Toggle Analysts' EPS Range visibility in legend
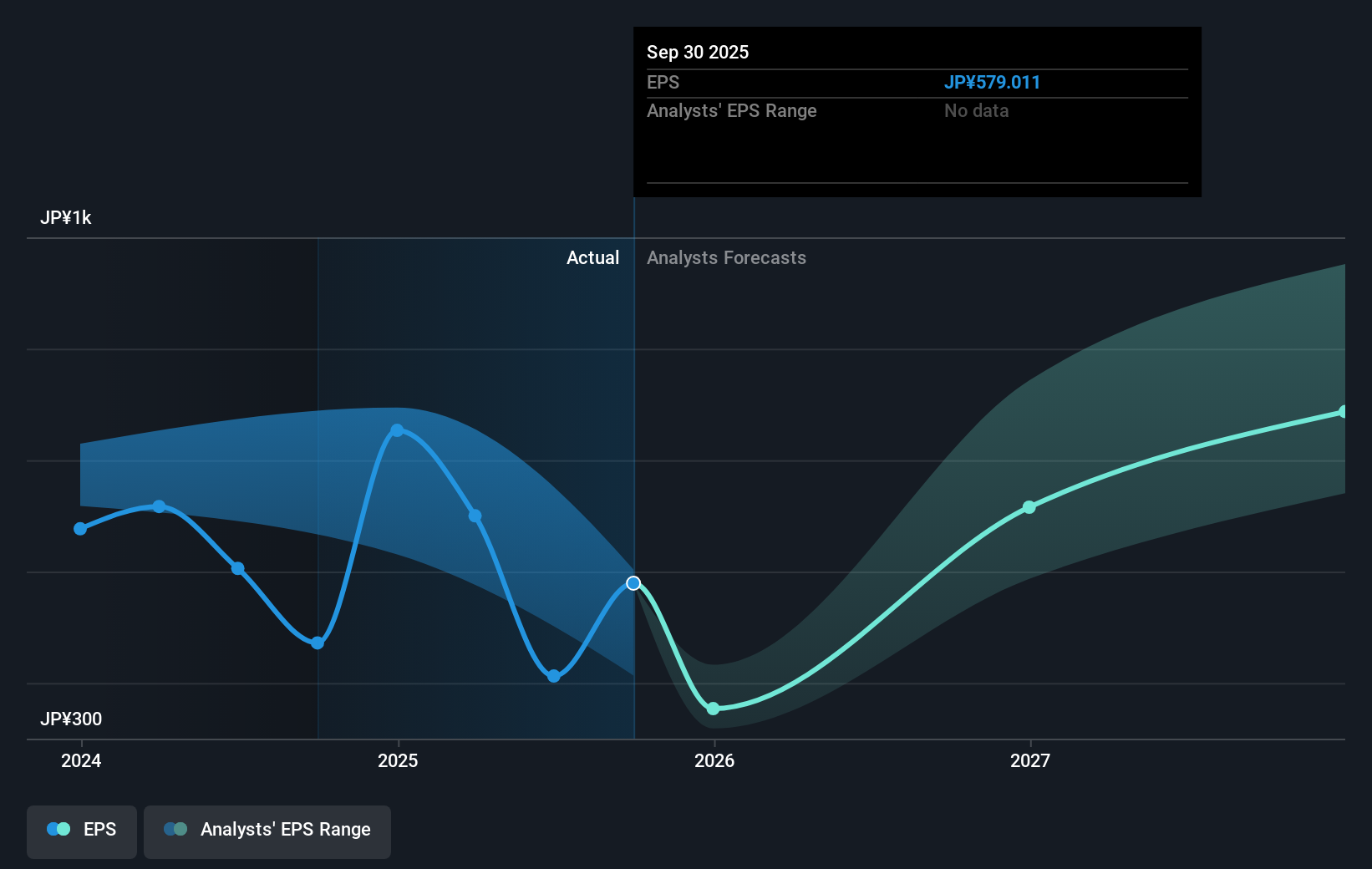The width and height of the screenshot is (1372, 869). (267, 831)
